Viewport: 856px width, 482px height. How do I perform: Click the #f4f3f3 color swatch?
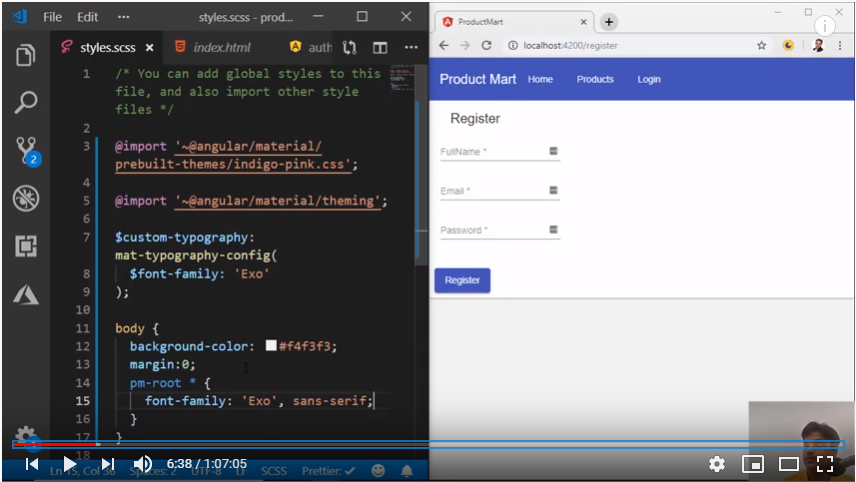coord(271,346)
